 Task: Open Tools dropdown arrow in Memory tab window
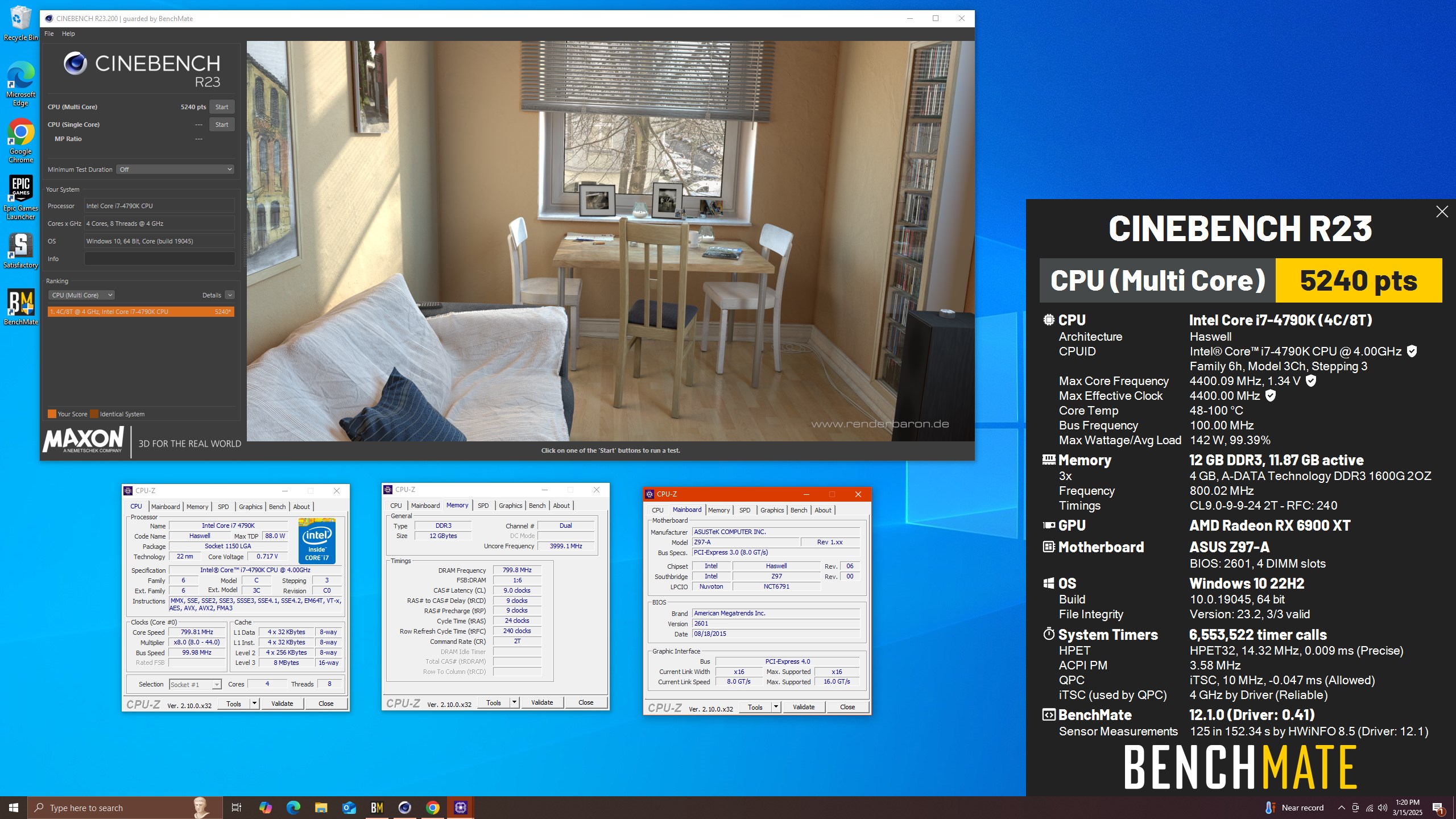[514, 702]
